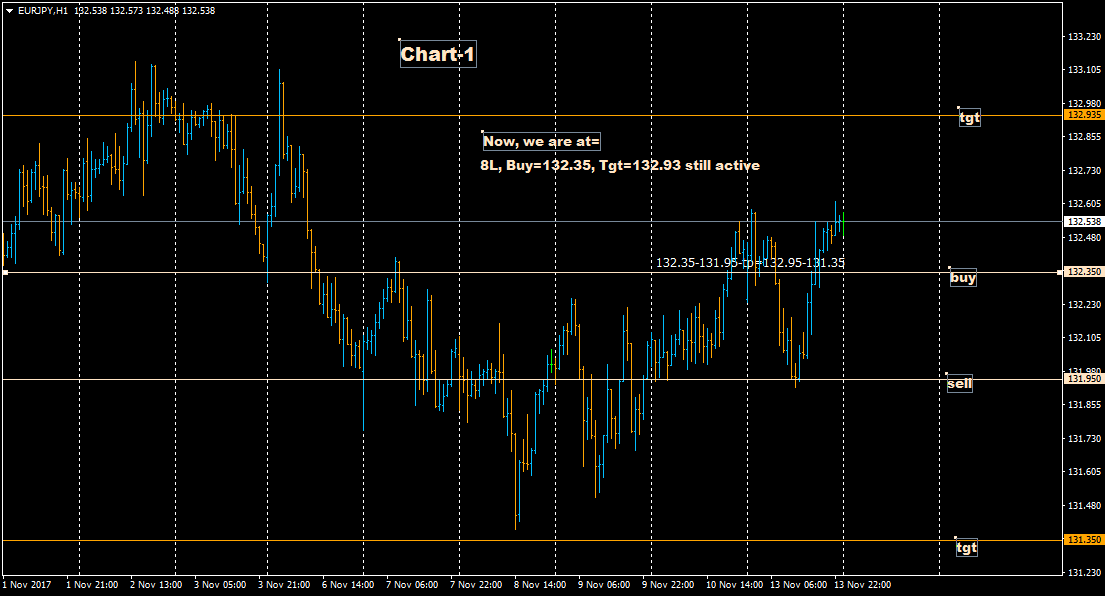Screen dimensions: 1105x596
Task: Select the "Now, we are at=" text label
Action: tap(541, 142)
